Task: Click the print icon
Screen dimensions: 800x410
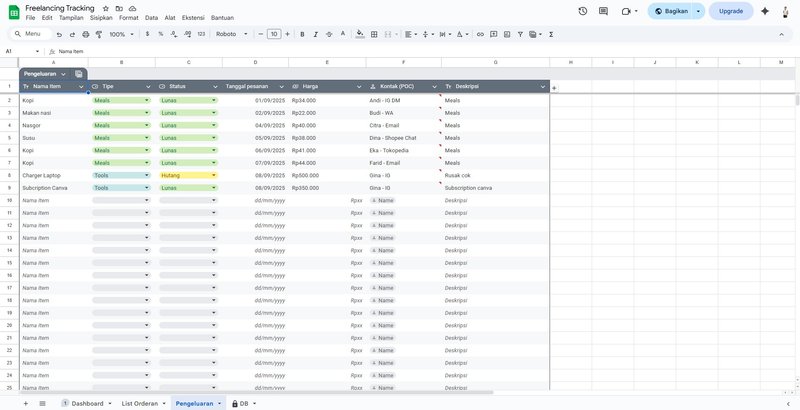Action: (x=86, y=34)
